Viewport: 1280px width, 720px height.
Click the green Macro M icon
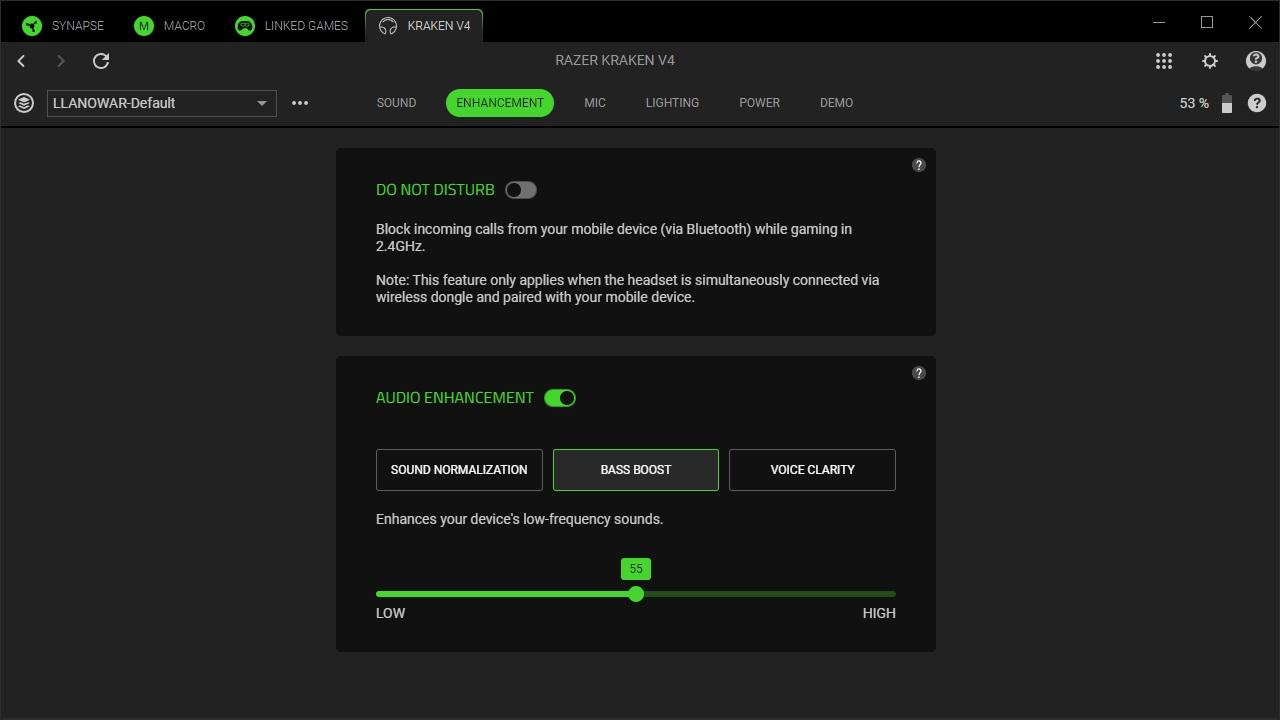coord(144,26)
